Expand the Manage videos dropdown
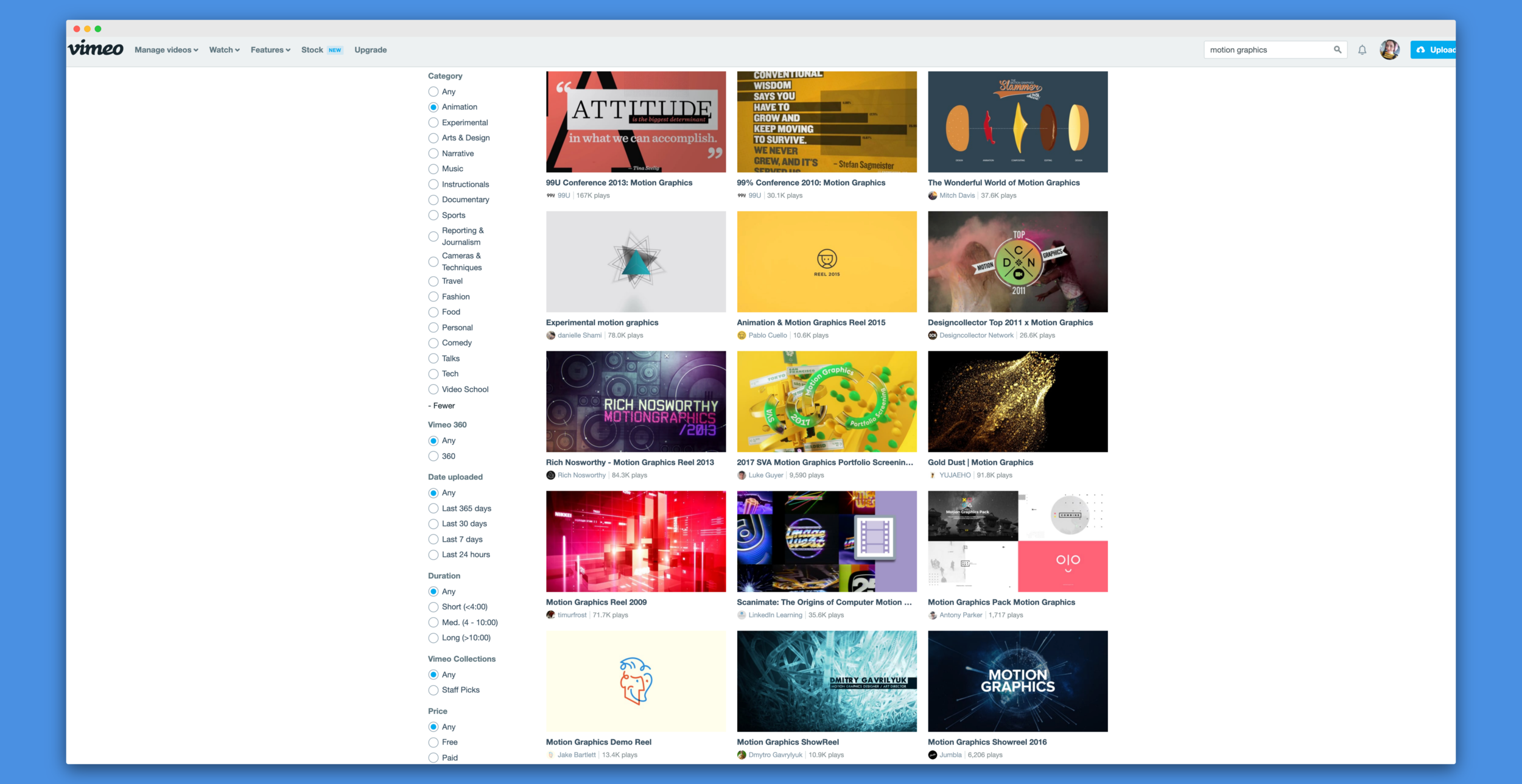Screen dimensions: 1522x784 click(x=166, y=50)
